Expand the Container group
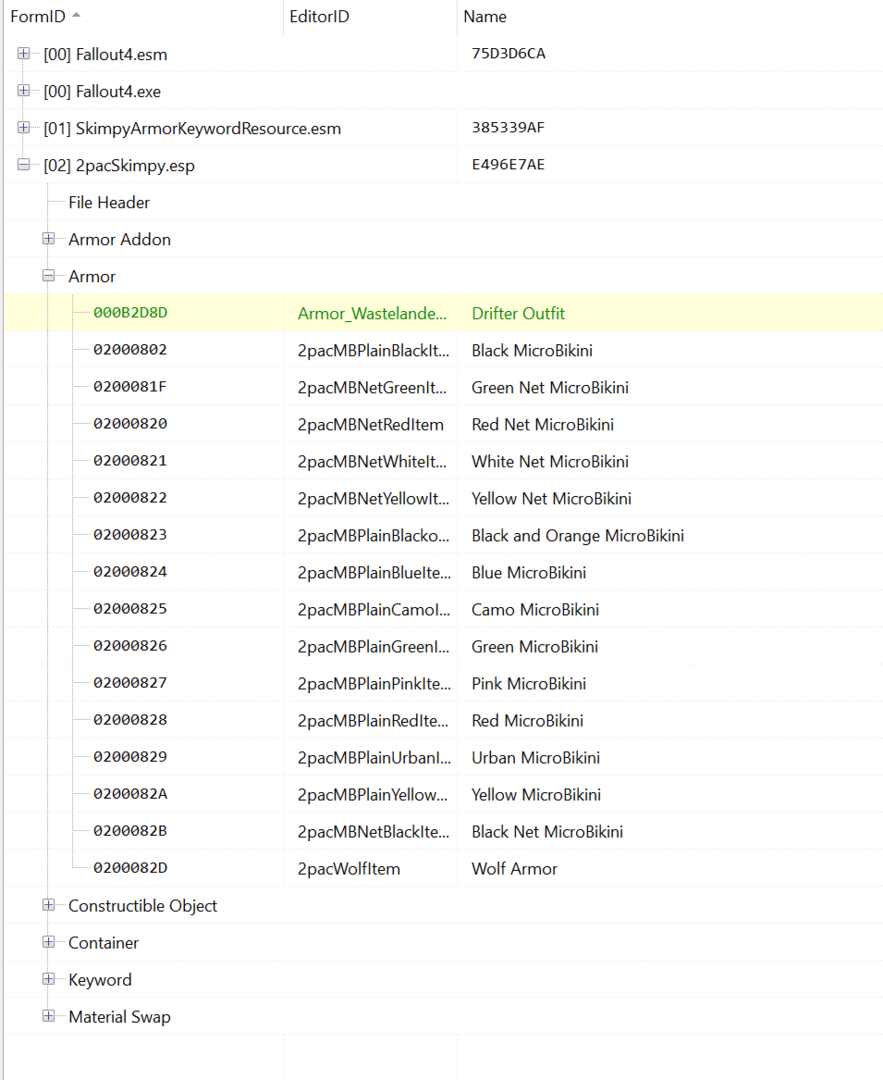The image size is (883, 1080). coord(48,943)
